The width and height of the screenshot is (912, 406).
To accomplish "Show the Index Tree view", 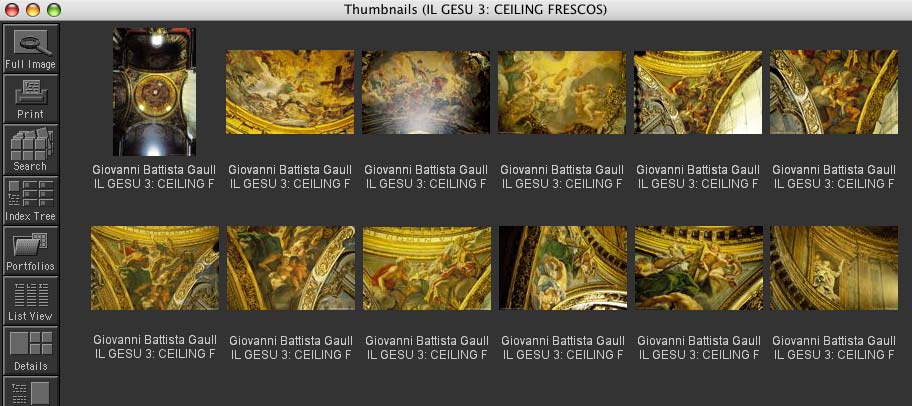I will (30, 201).
